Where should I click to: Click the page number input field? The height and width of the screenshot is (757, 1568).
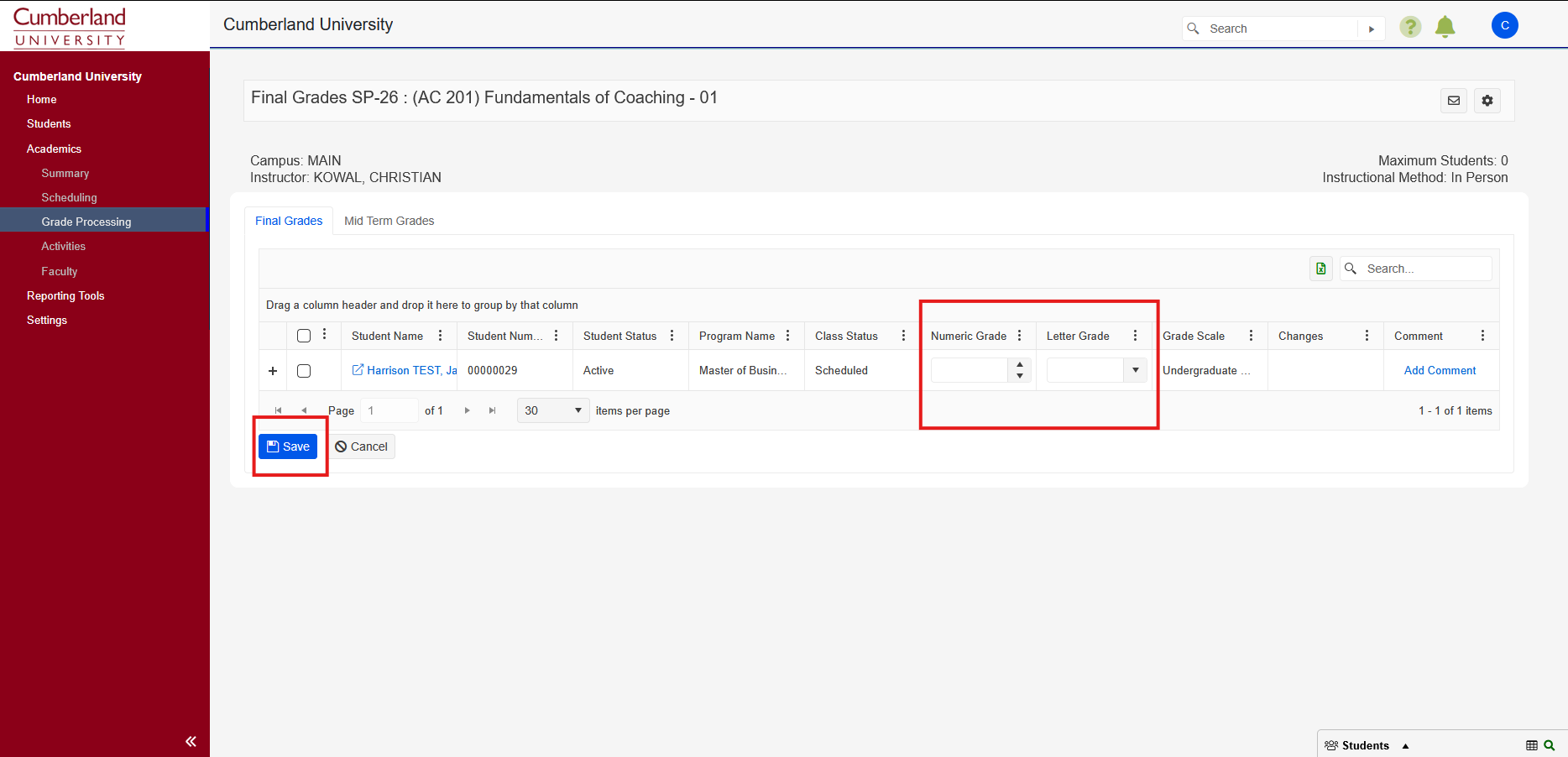coord(389,410)
